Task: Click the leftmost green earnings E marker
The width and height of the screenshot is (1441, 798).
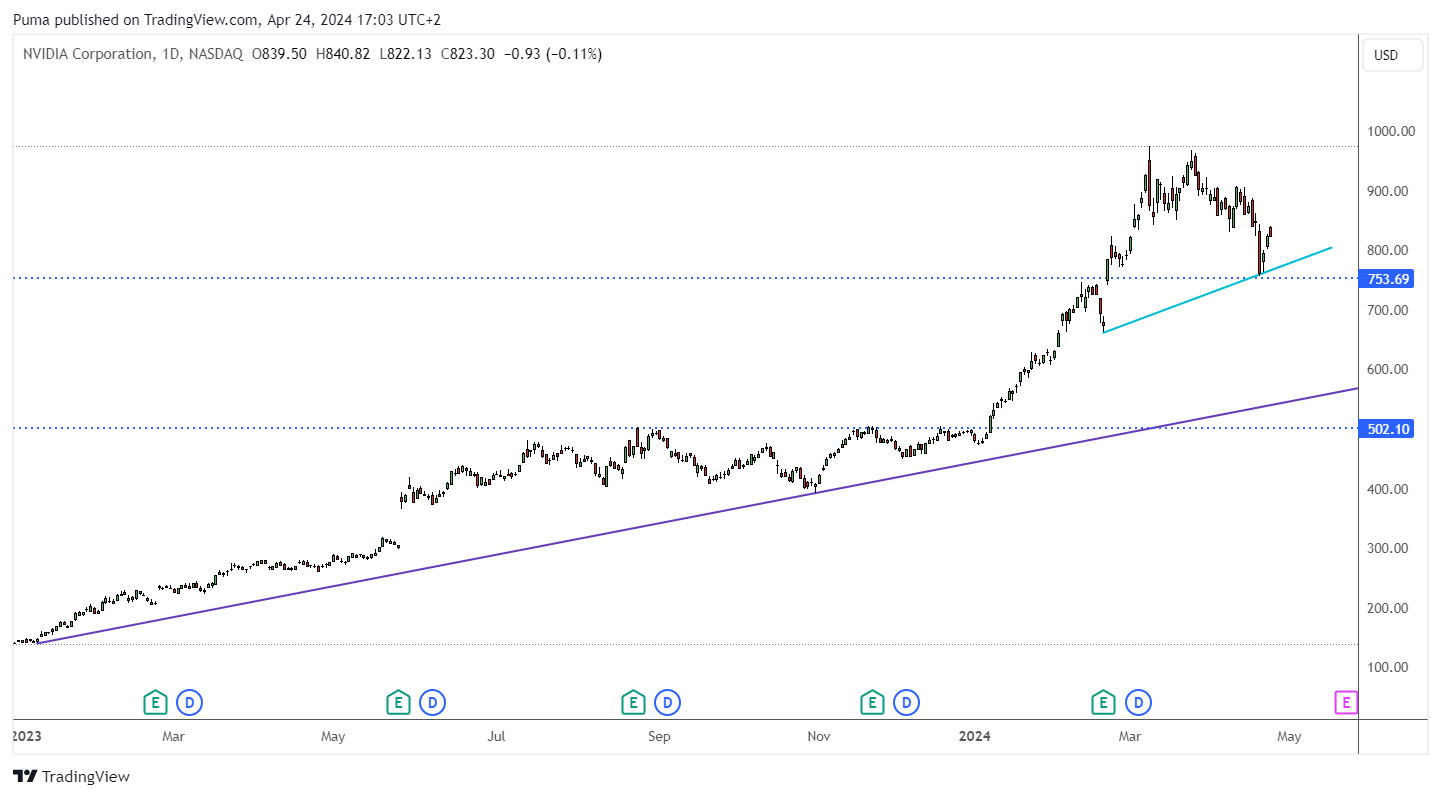Action: [x=155, y=703]
